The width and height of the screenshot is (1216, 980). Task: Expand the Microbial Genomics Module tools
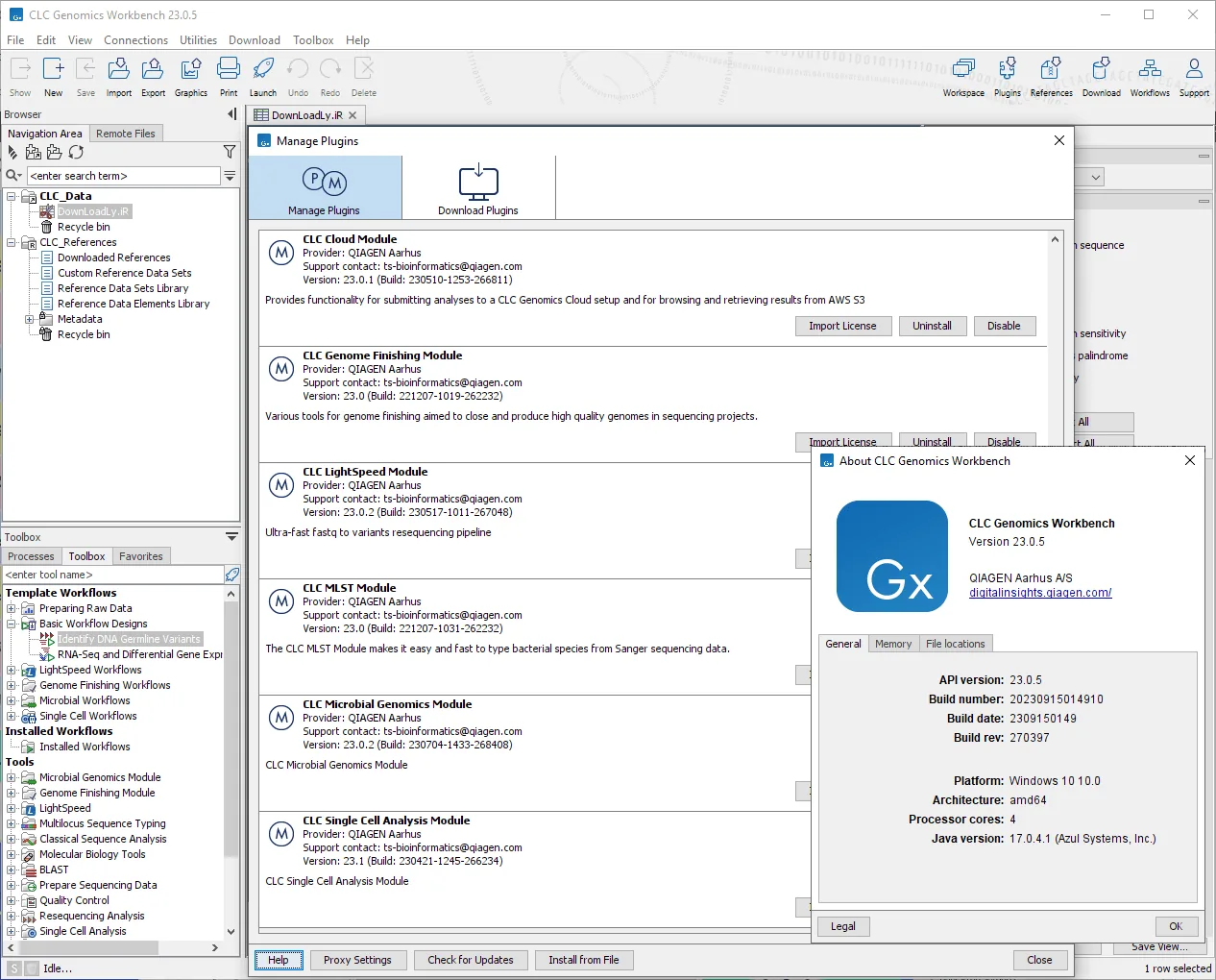[x=12, y=777]
